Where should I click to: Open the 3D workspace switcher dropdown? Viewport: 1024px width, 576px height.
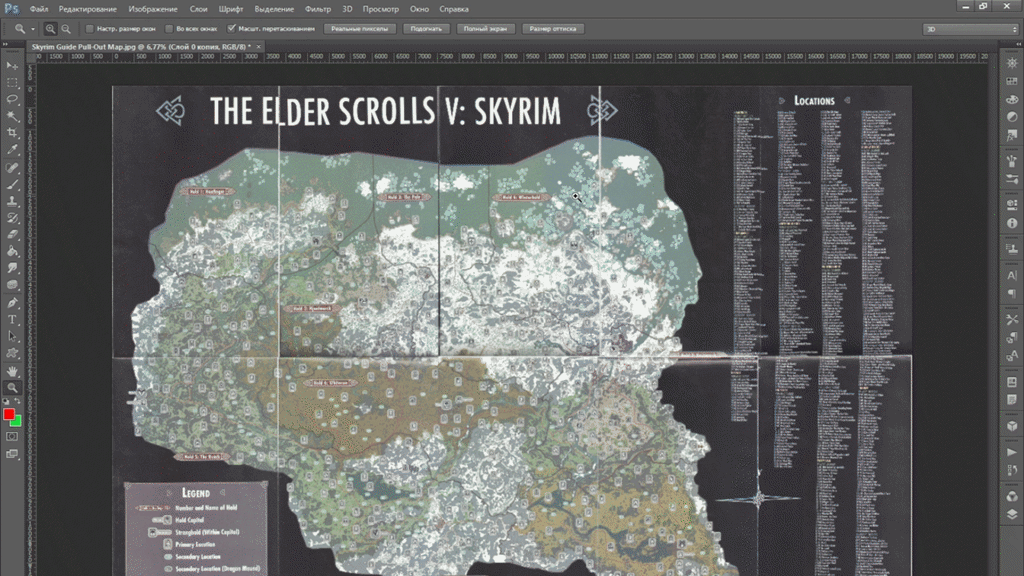(x=970, y=29)
